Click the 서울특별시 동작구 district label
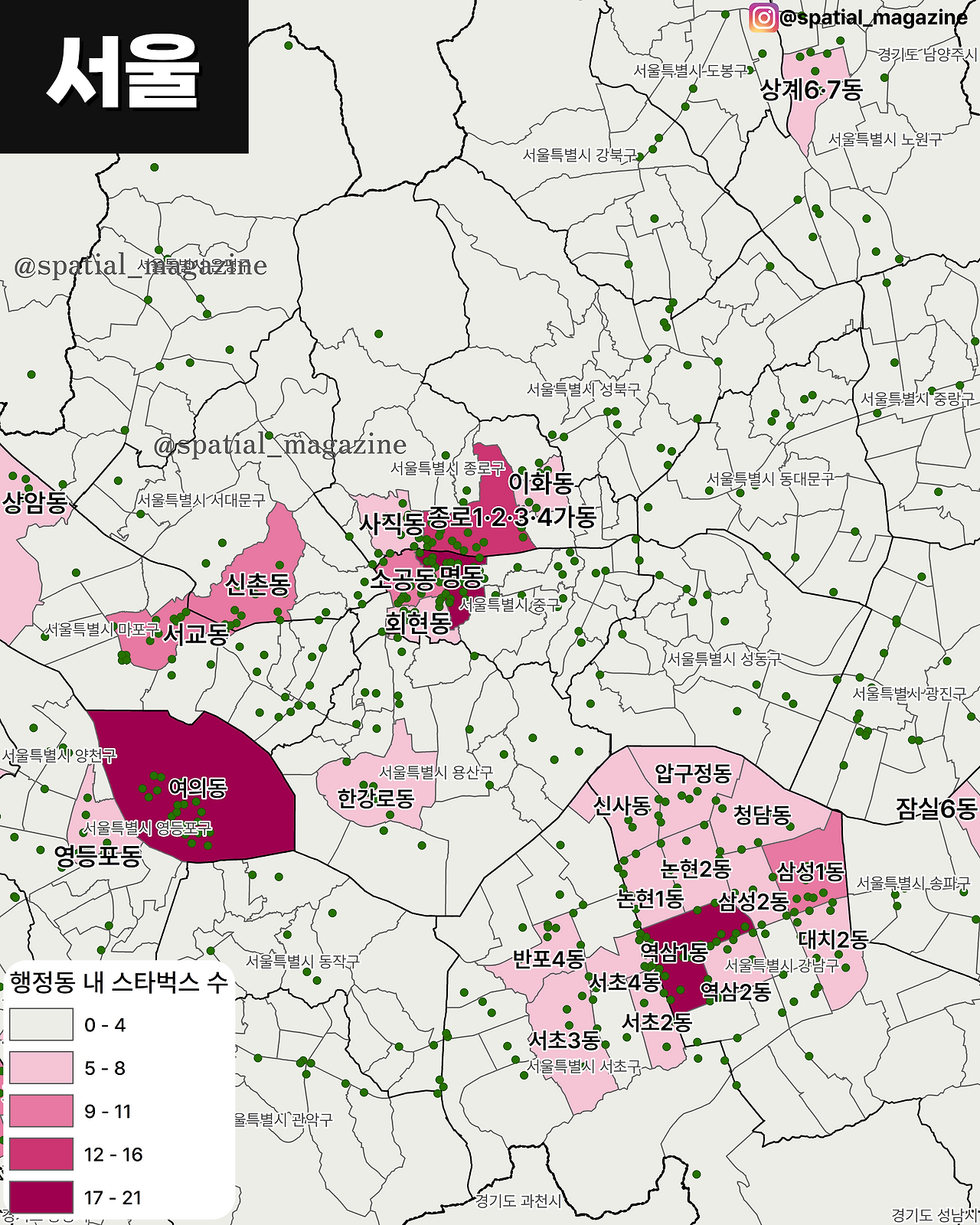 coord(302,962)
